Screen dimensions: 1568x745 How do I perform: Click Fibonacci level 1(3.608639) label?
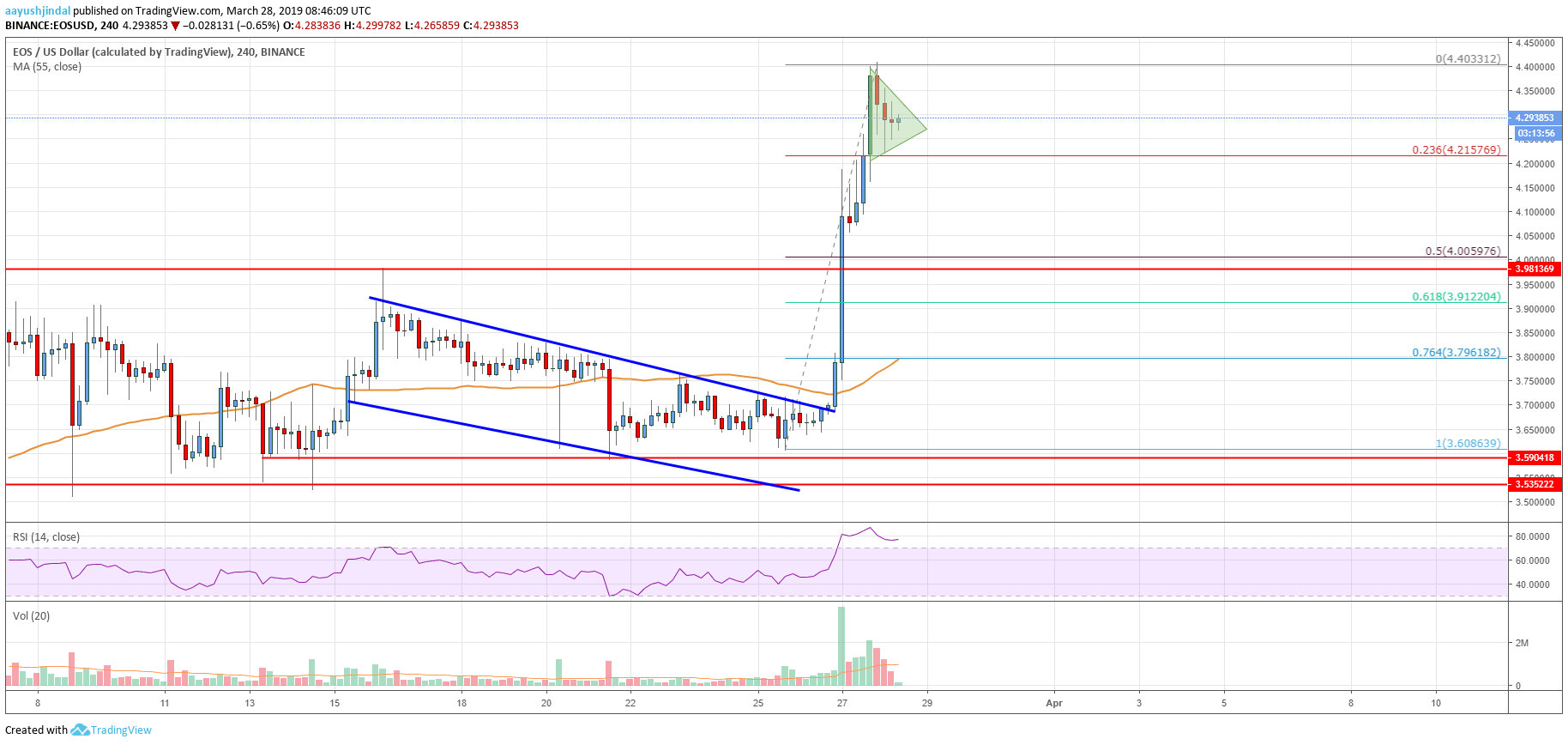pyautogui.click(x=1468, y=444)
